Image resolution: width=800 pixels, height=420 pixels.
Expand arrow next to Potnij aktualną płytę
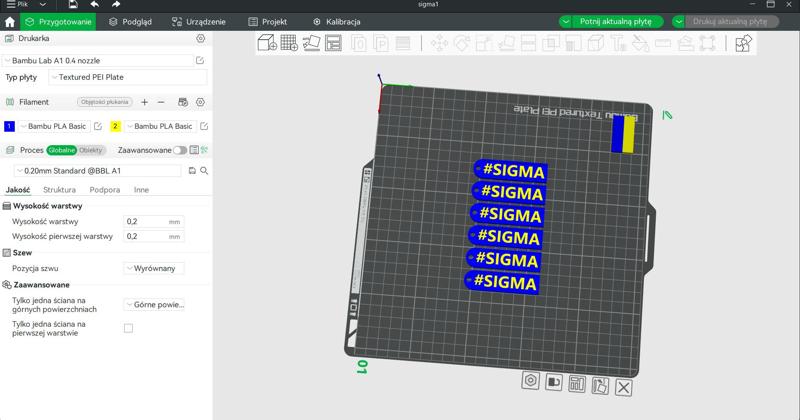tap(565, 21)
